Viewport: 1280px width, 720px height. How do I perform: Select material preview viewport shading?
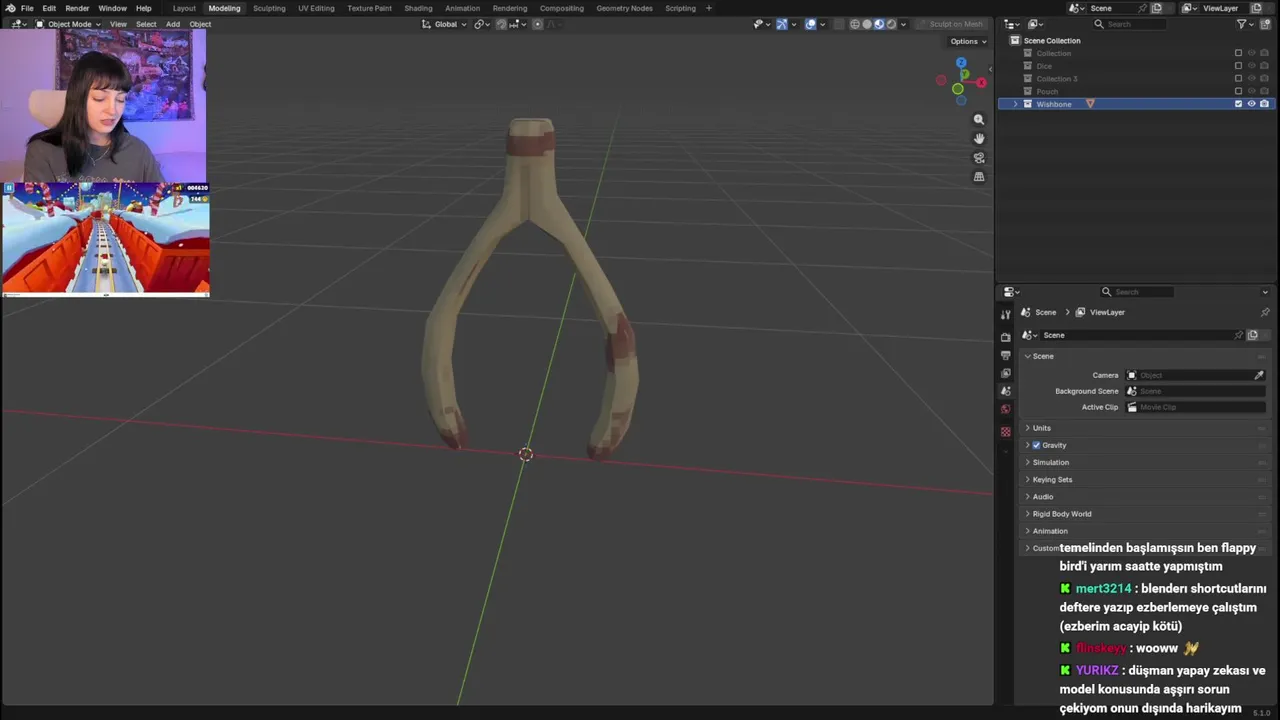(879, 24)
